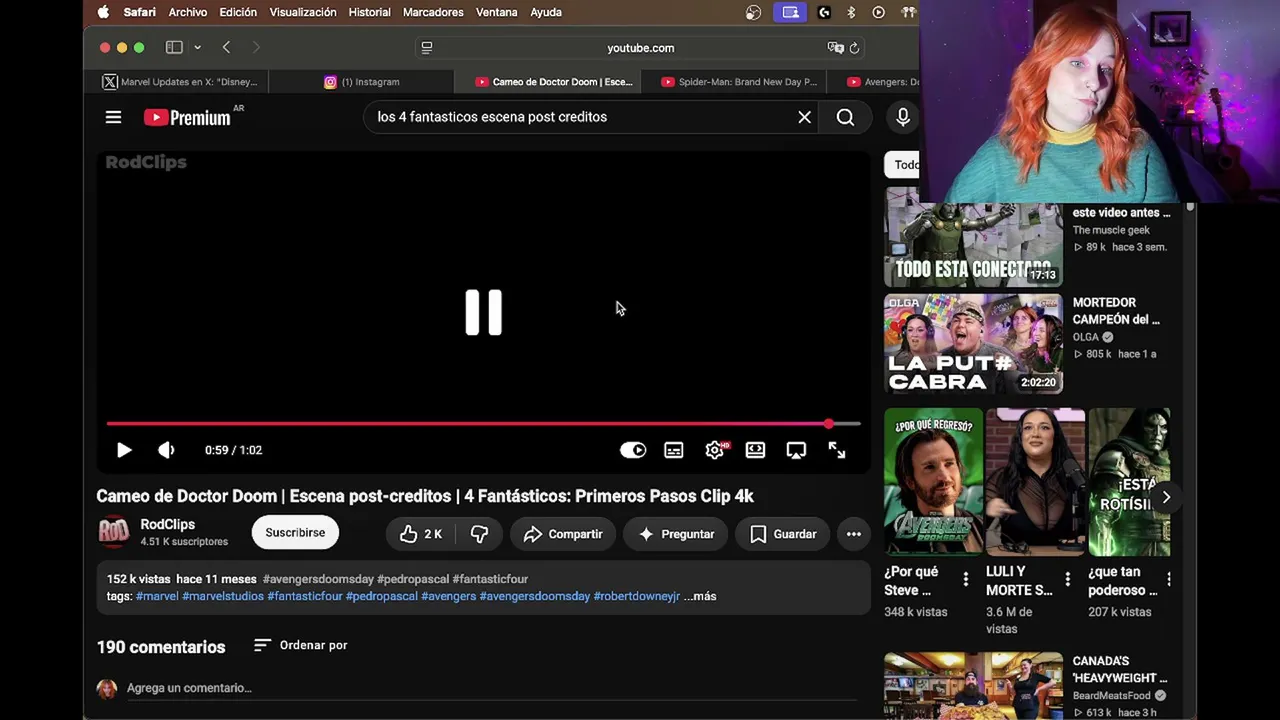This screenshot has height=720, width=1280.
Task: Open the YouTube guide hamburger menu
Action: [113, 117]
